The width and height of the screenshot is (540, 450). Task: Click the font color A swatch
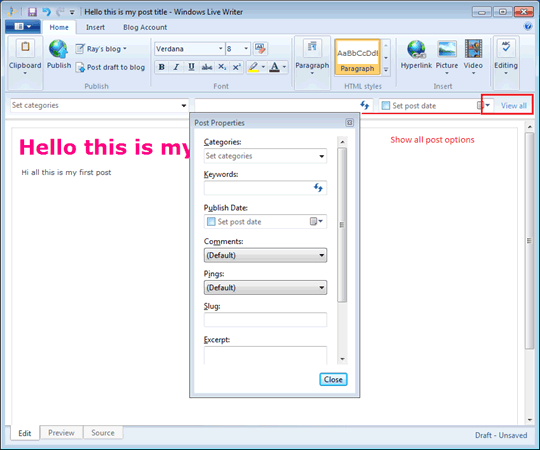coord(274,67)
